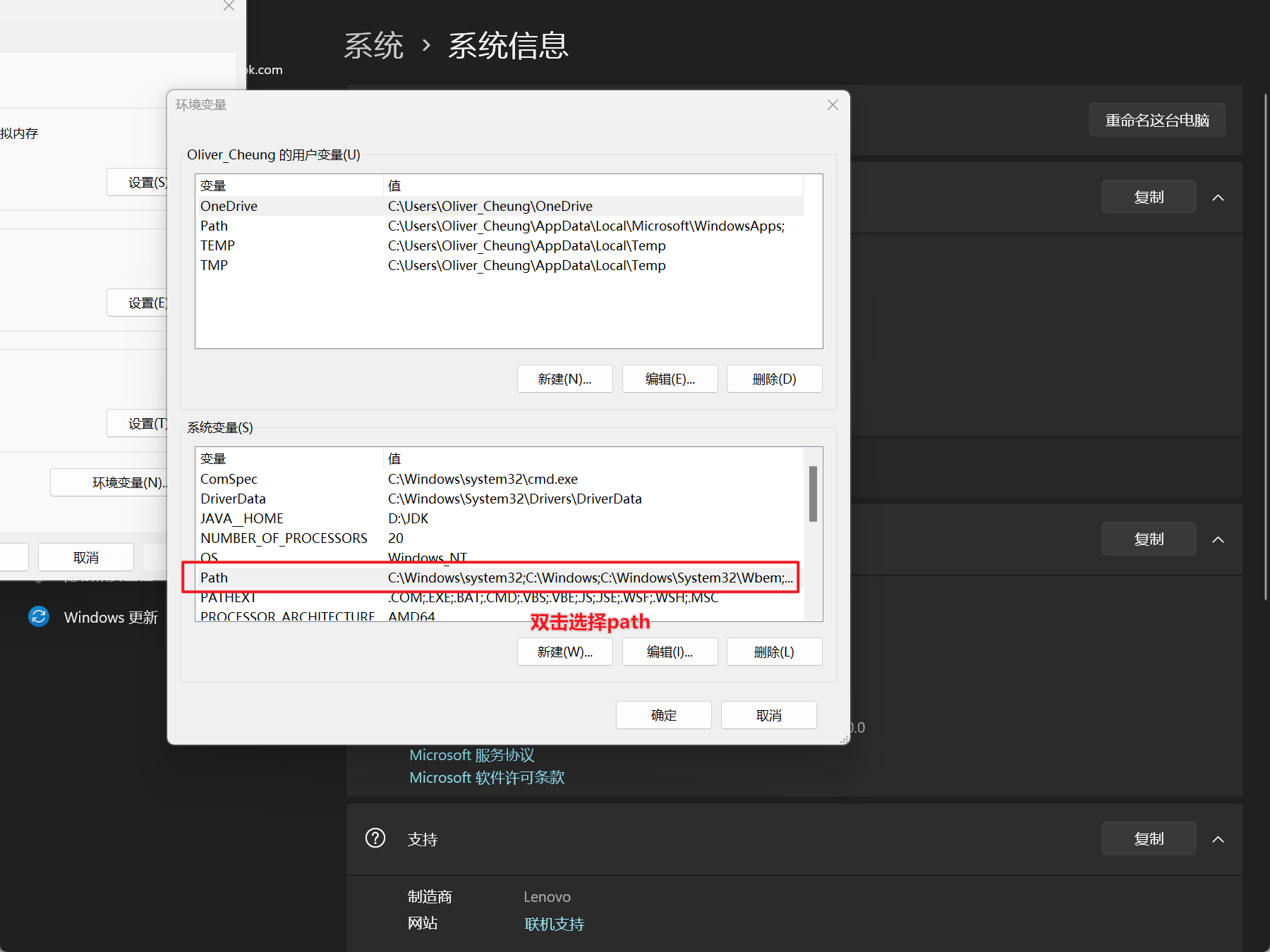This screenshot has width=1270, height=952.
Task: Click 编辑(E)... for user variables
Action: point(670,379)
